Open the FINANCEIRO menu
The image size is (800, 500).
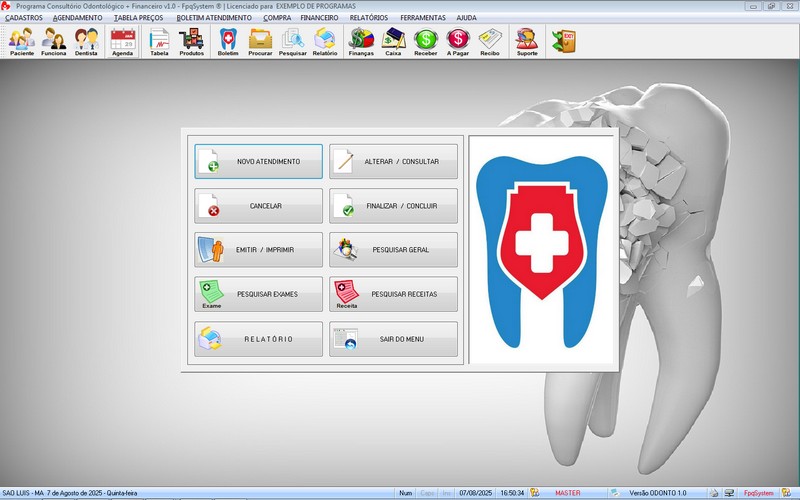click(319, 18)
